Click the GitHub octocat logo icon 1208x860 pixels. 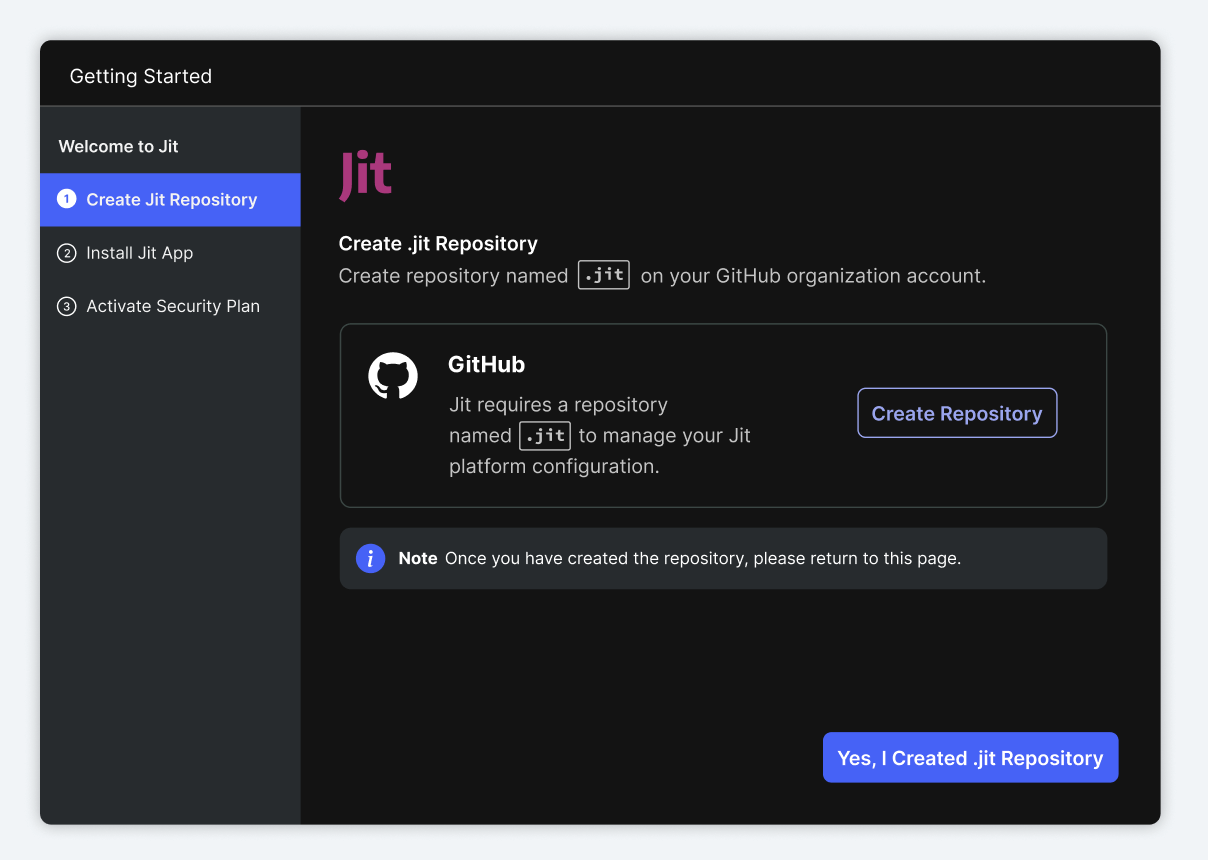[393, 376]
